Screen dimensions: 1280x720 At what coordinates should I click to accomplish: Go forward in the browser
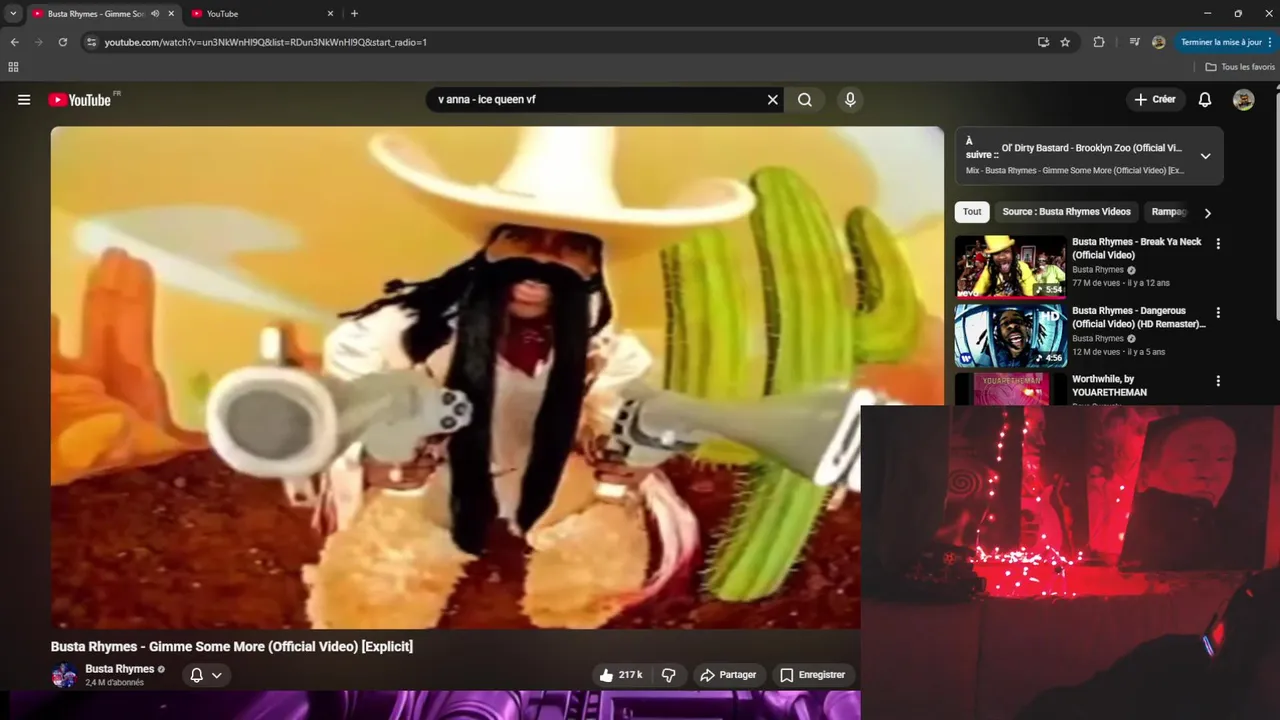click(x=39, y=42)
